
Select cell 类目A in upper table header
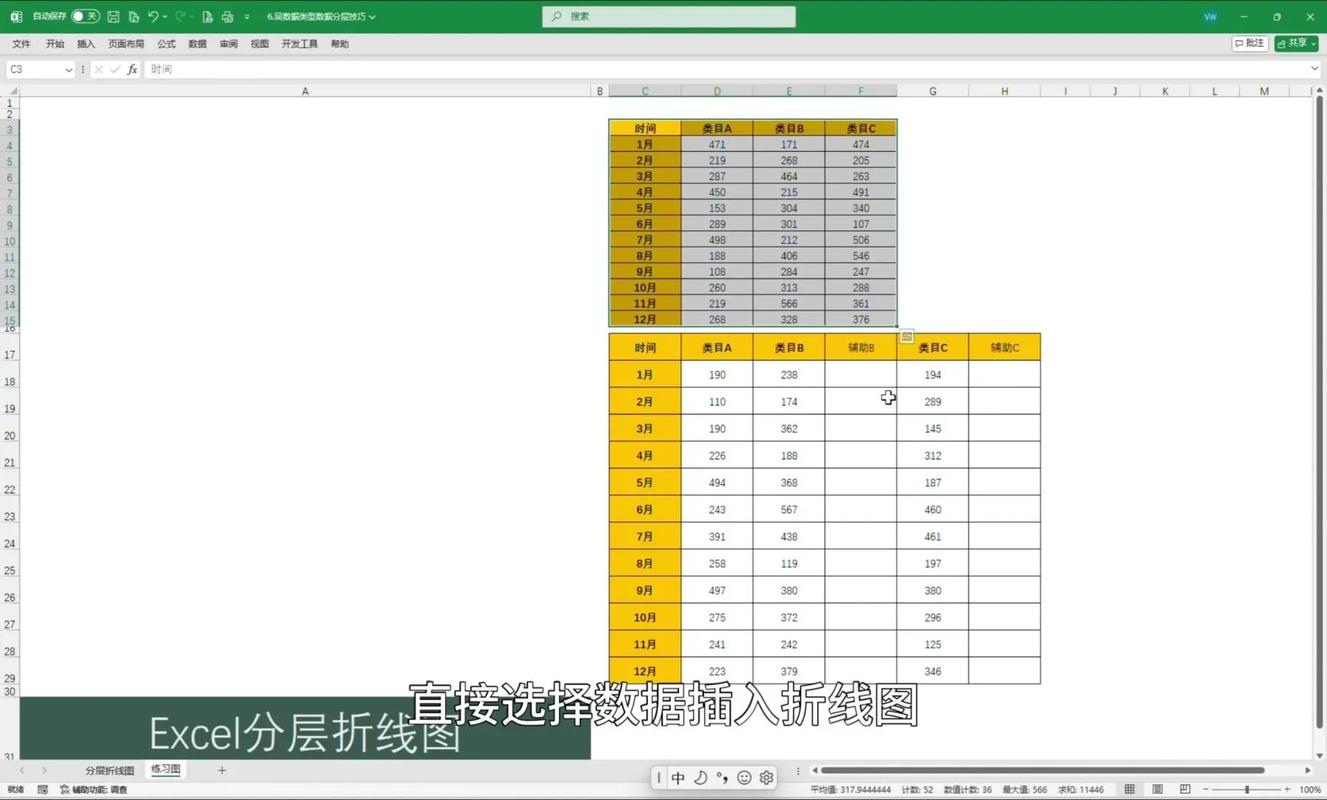pyautogui.click(x=717, y=128)
